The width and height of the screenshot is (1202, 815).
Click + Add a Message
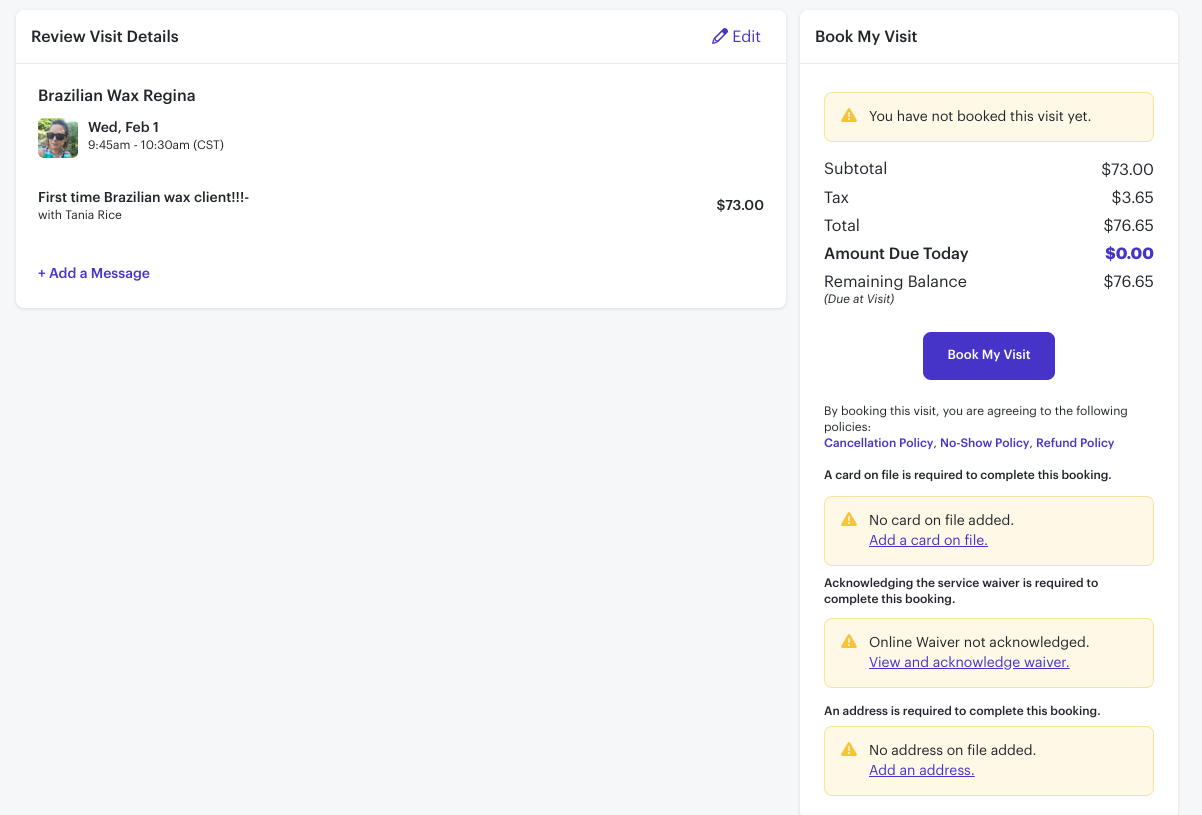pos(94,273)
